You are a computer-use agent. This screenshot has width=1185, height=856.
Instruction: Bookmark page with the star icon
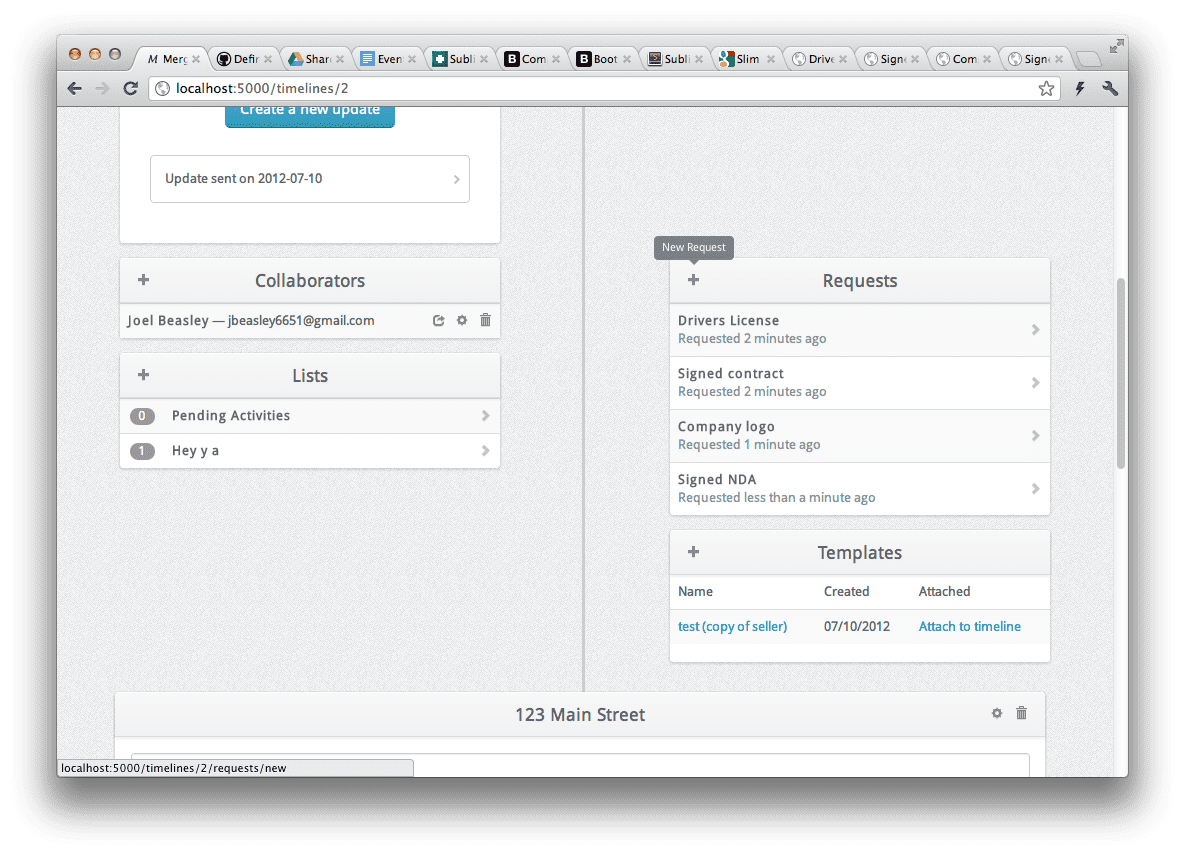1046,88
